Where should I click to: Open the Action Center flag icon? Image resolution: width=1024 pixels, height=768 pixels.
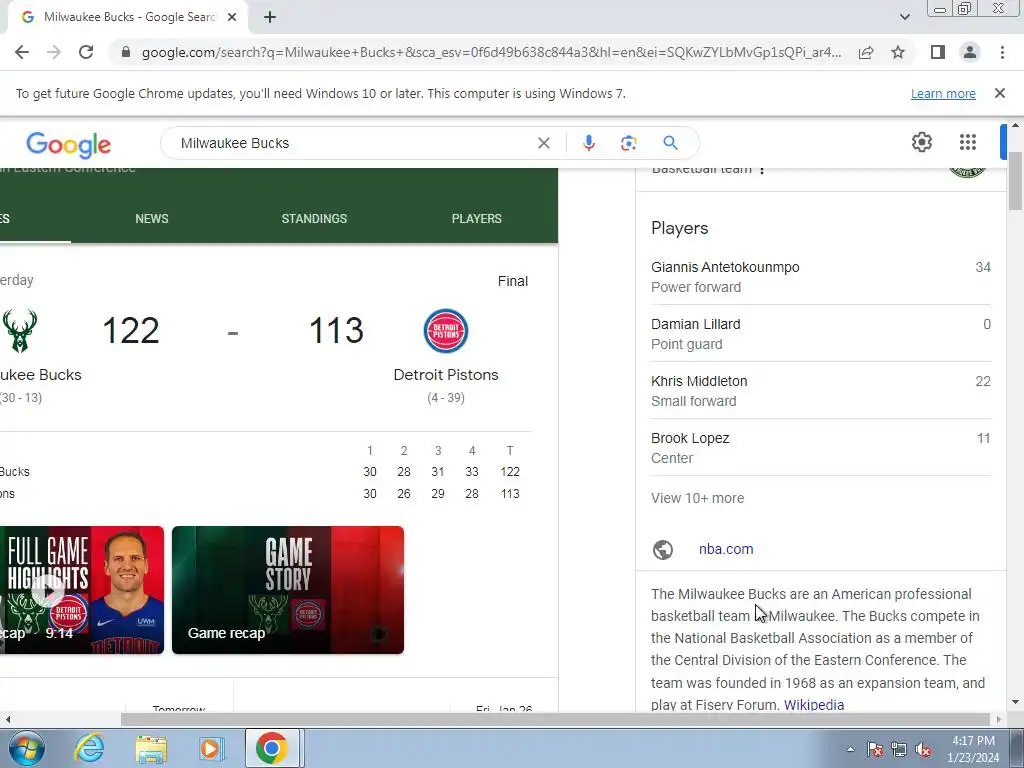(875, 749)
